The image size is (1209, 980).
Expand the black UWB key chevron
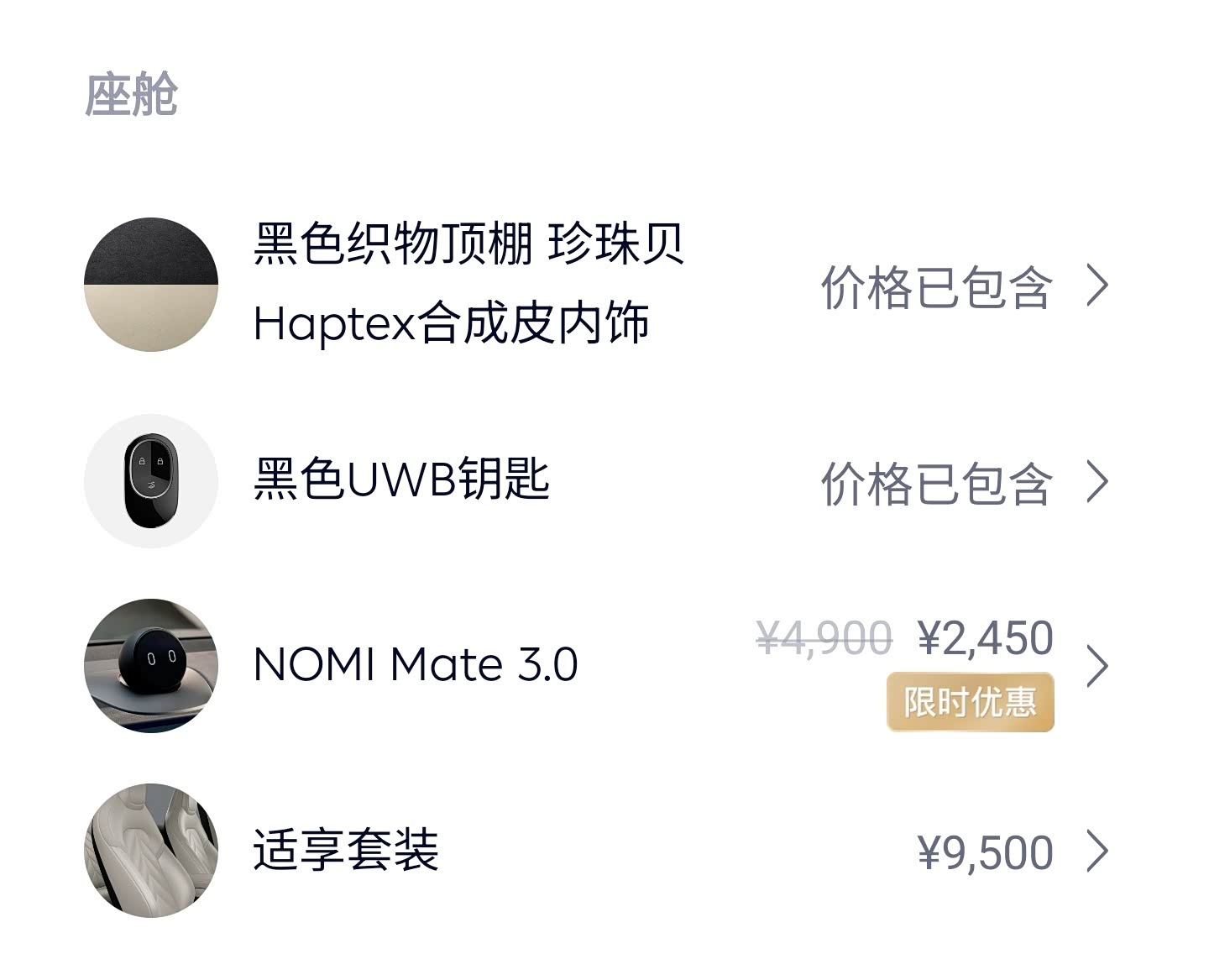(x=1096, y=482)
